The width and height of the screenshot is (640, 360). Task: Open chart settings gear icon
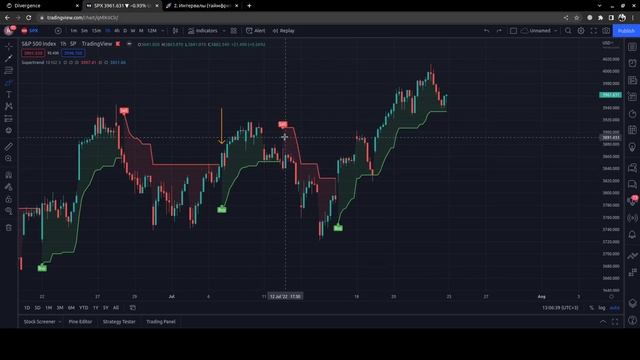581,31
